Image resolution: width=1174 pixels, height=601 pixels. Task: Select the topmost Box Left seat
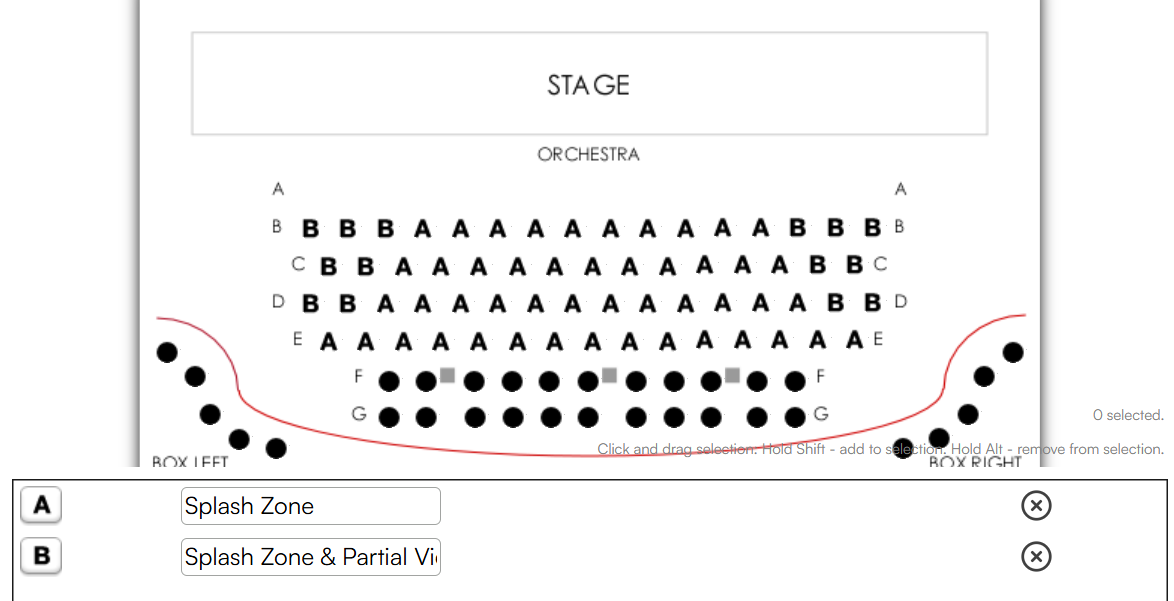coord(167,352)
